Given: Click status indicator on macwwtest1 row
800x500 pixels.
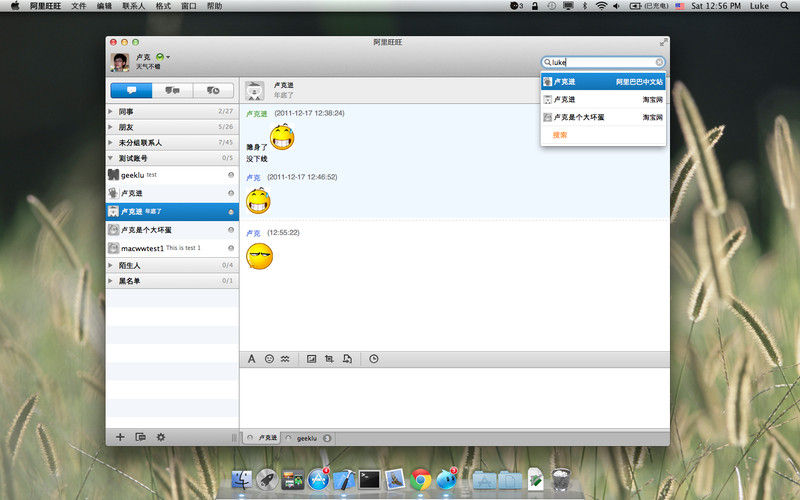Looking at the screenshot, I should (231, 248).
